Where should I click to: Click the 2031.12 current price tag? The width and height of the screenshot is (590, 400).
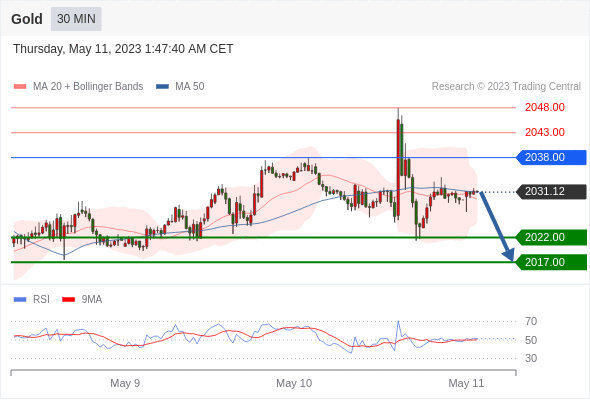coord(551,192)
